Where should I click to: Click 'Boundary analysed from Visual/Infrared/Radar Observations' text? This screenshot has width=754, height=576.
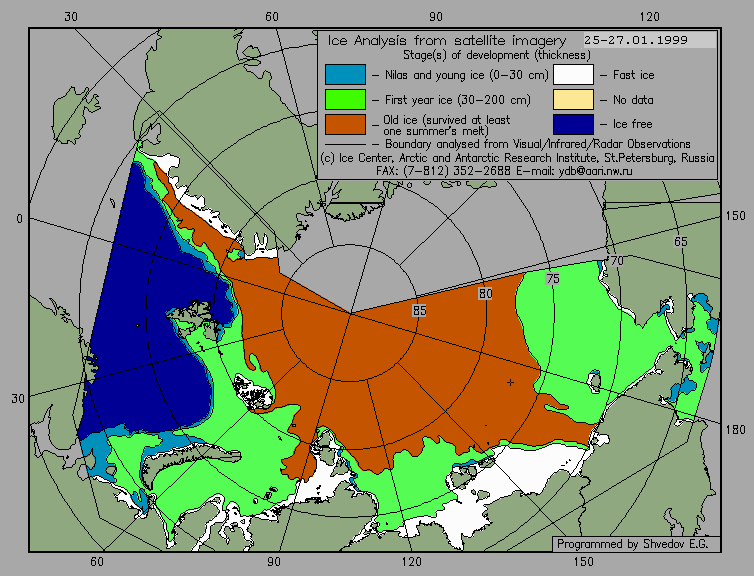(538, 144)
